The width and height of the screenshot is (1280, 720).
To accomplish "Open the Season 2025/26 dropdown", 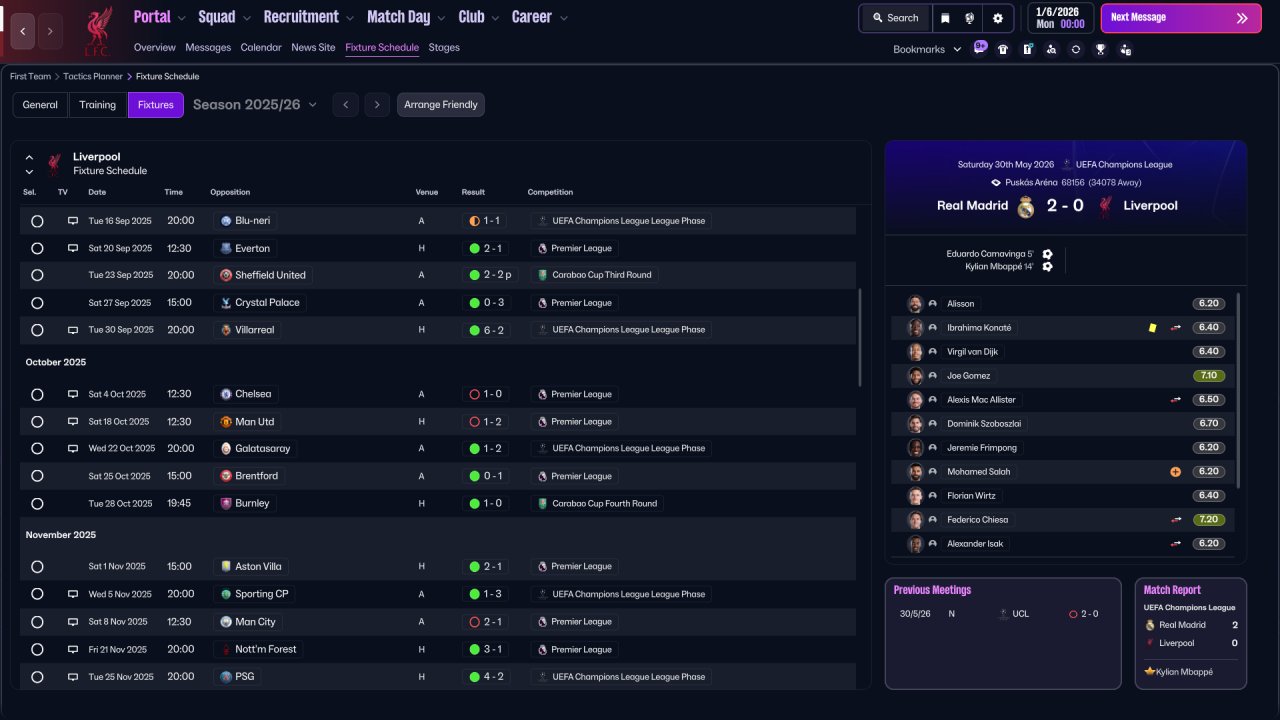I will [x=255, y=105].
